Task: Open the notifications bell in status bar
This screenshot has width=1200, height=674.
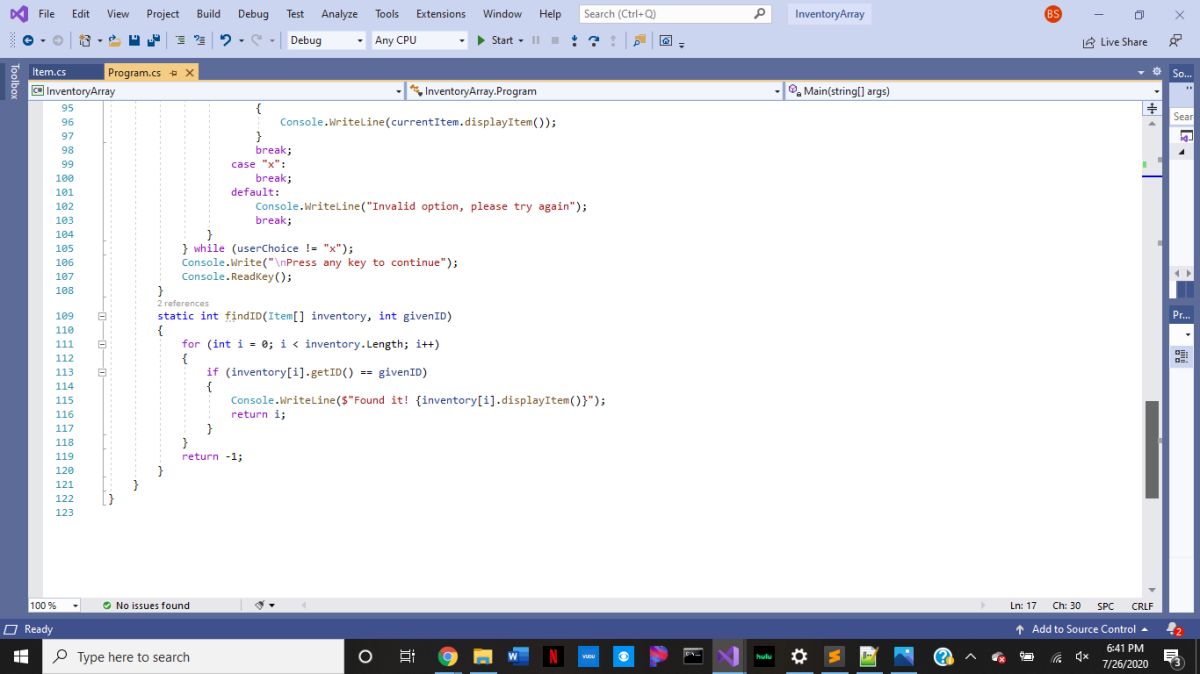Action: pyautogui.click(x=1176, y=629)
